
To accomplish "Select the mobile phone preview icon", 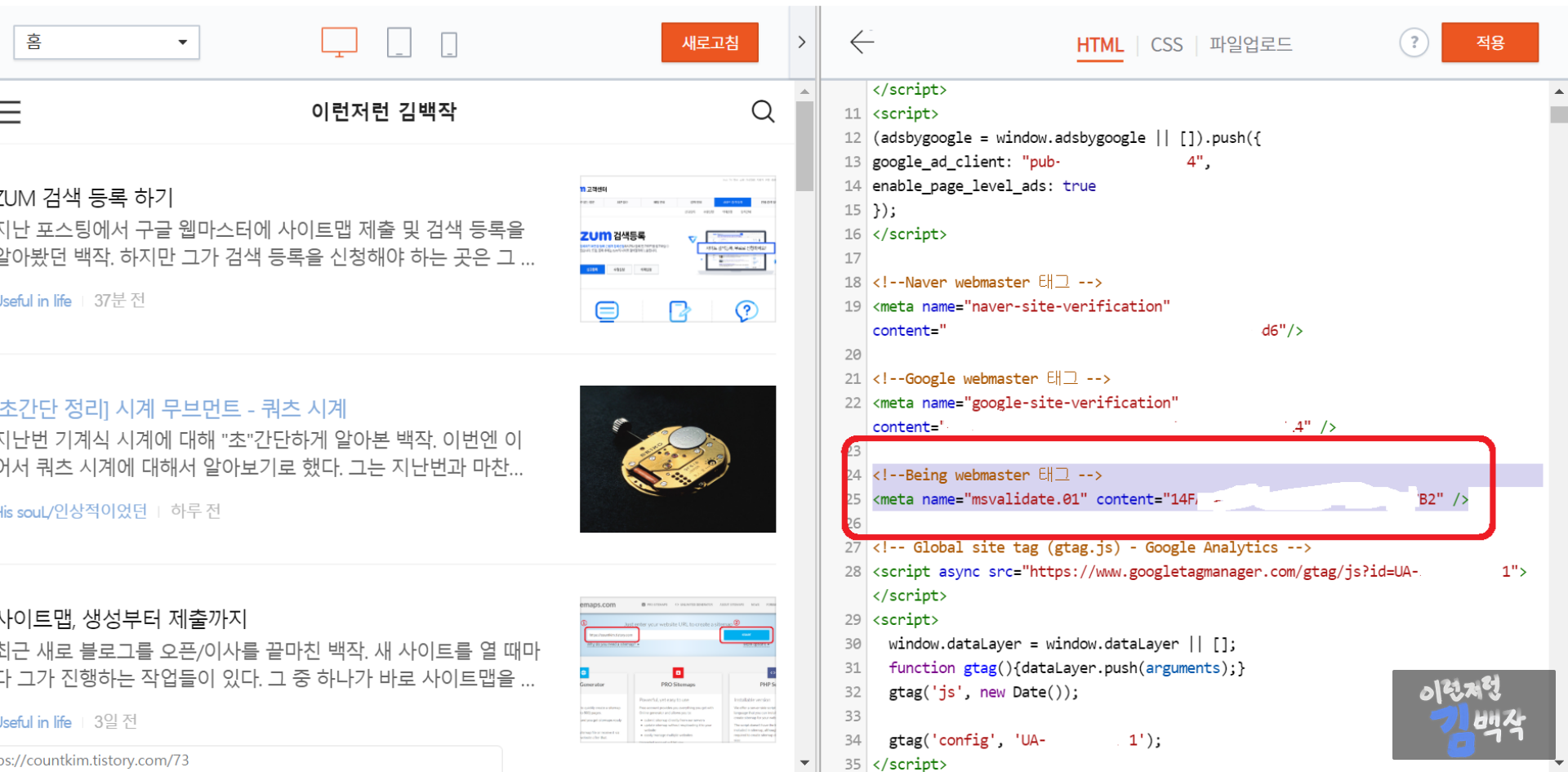I will tap(448, 44).
